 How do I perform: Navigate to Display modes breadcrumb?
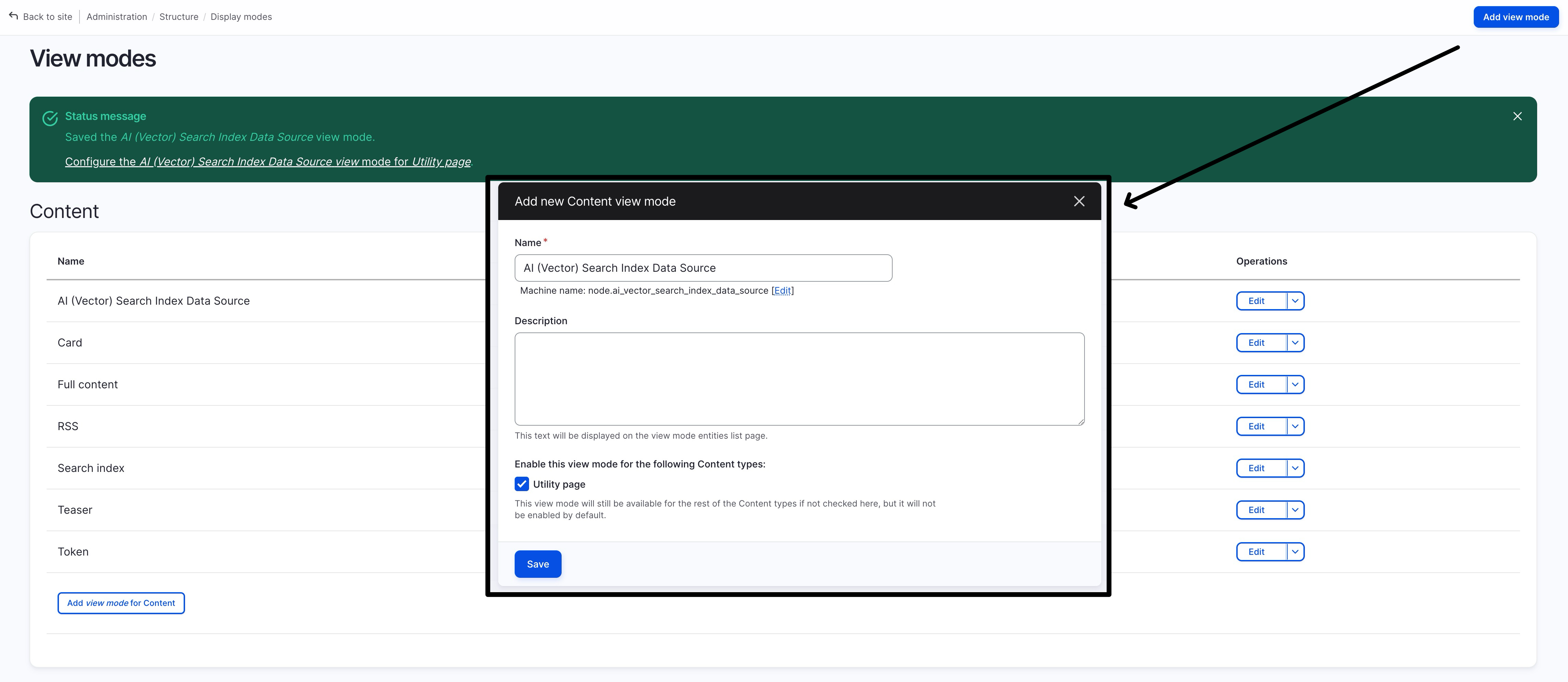241,16
